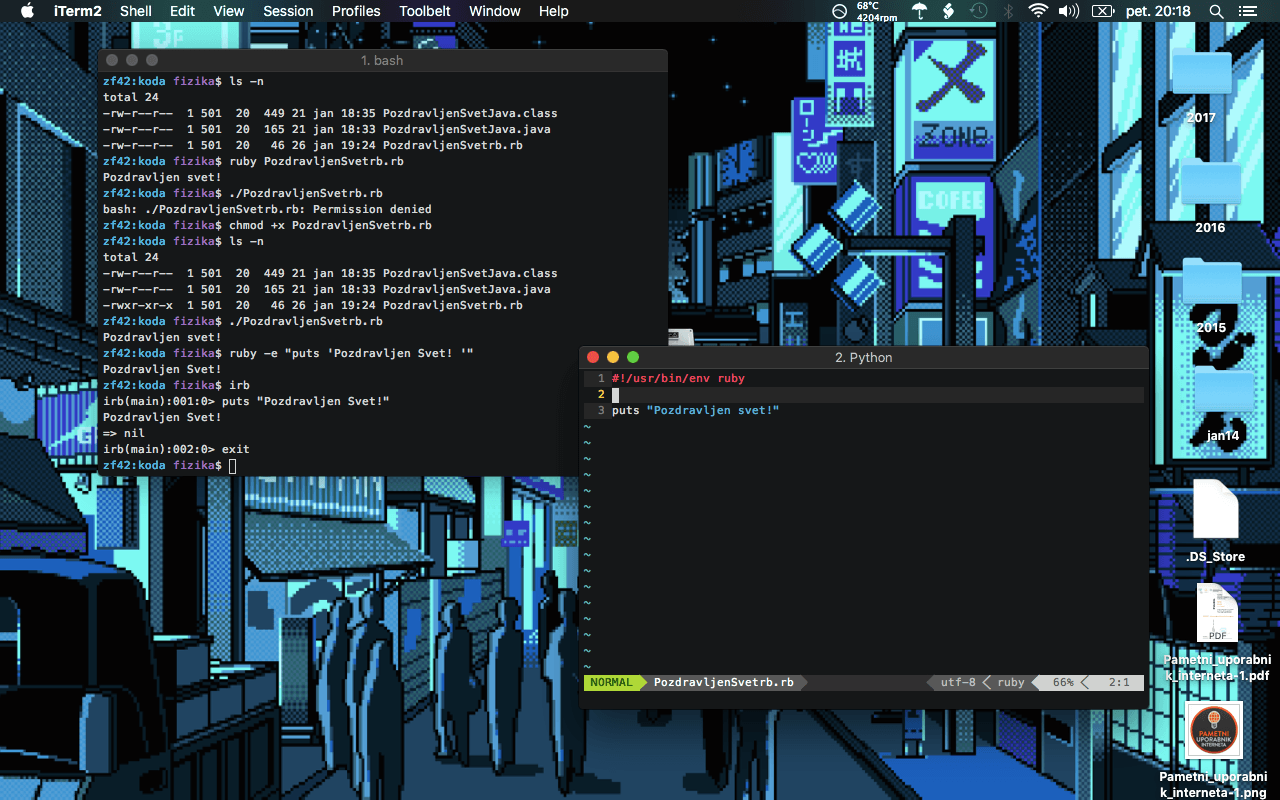Click the empty line 2 in vim
This screenshot has height=800, width=1280.
(x=864, y=395)
